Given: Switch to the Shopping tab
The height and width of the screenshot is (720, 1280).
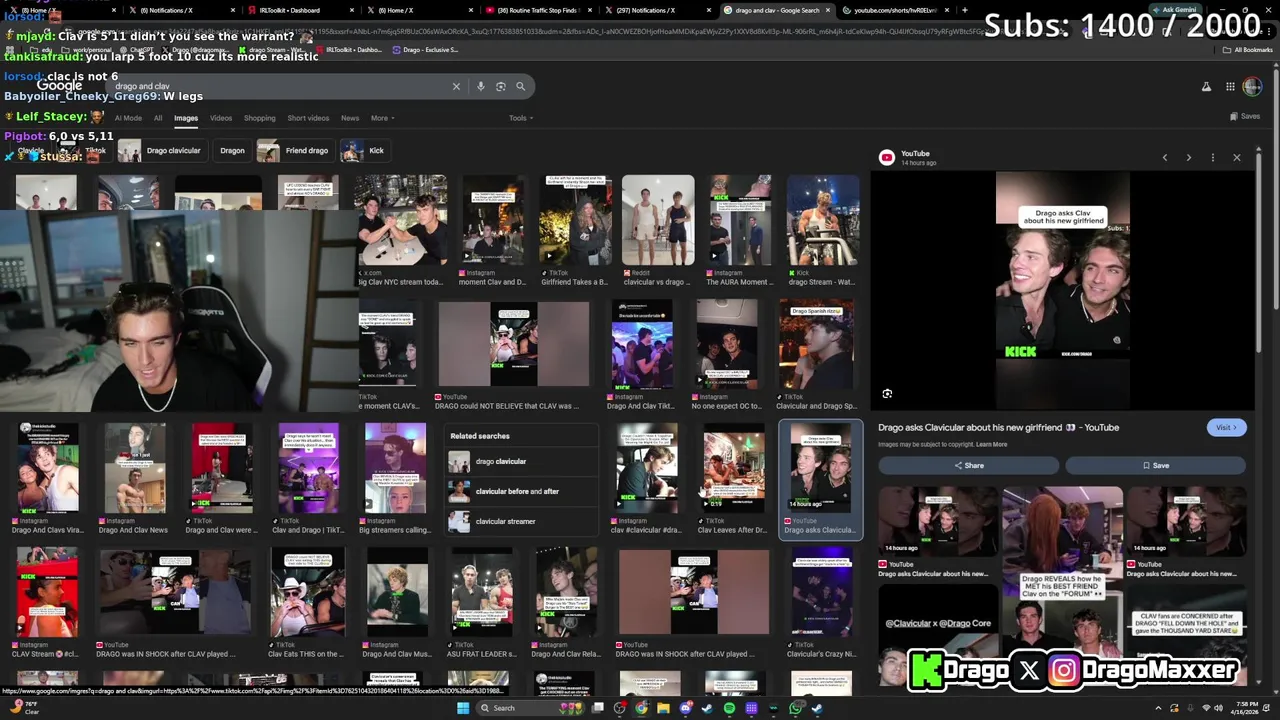Looking at the screenshot, I should [x=259, y=118].
